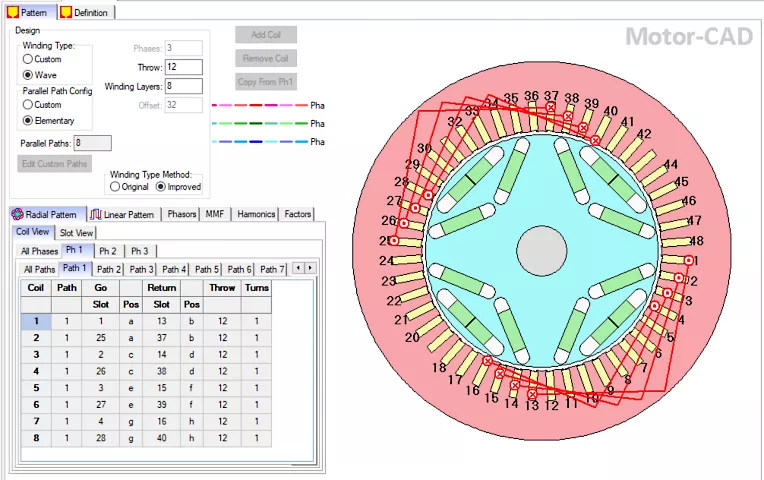Select Original winding type method
764x480 pixels.
pos(116,186)
